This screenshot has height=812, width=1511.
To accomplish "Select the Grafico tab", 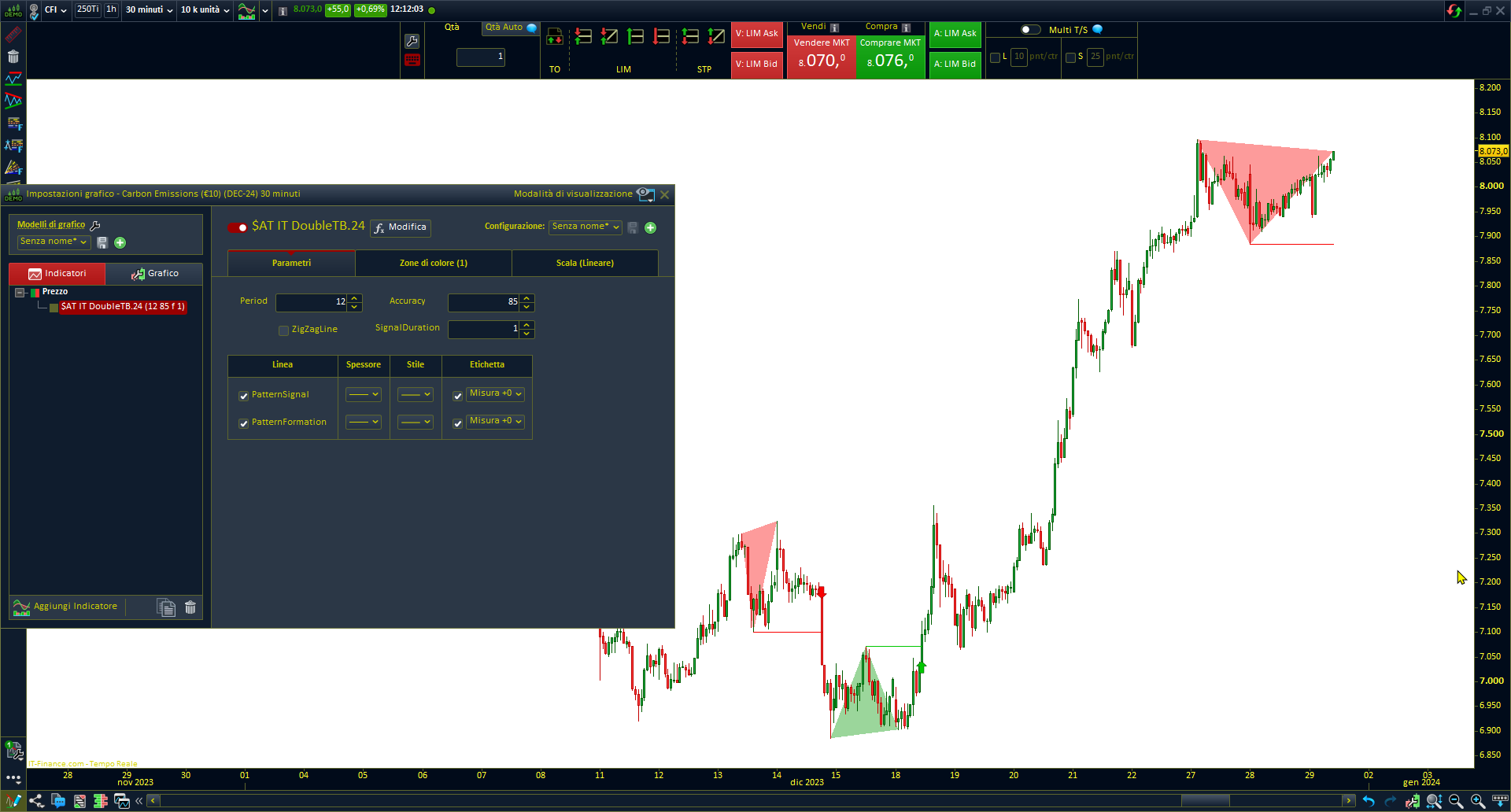I will tap(154, 274).
